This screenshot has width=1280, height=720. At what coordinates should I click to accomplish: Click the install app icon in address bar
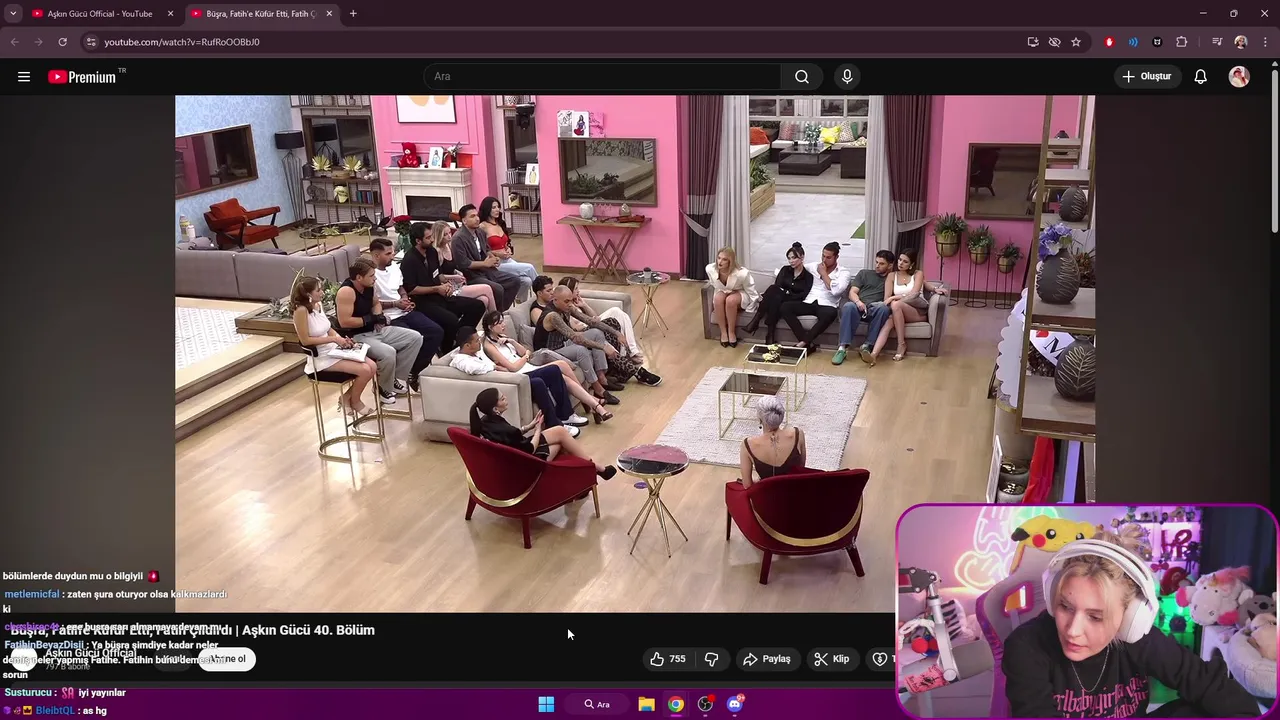[x=1033, y=42]
